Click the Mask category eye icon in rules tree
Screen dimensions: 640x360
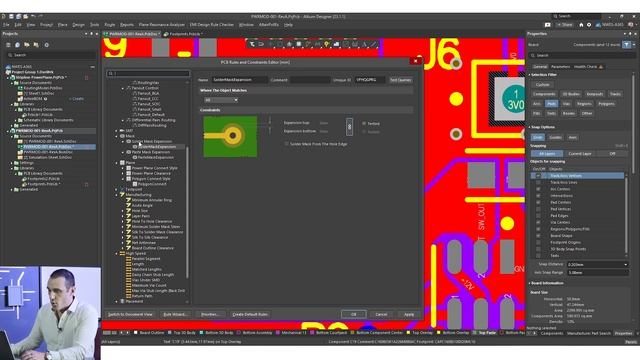pos(122,136)
